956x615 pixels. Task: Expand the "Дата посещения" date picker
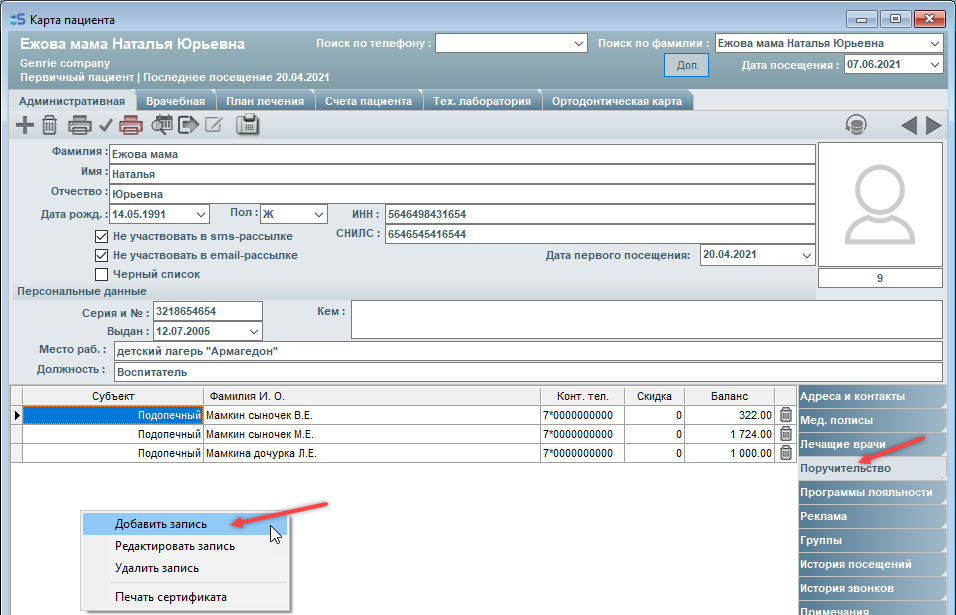tap(934, 65)
